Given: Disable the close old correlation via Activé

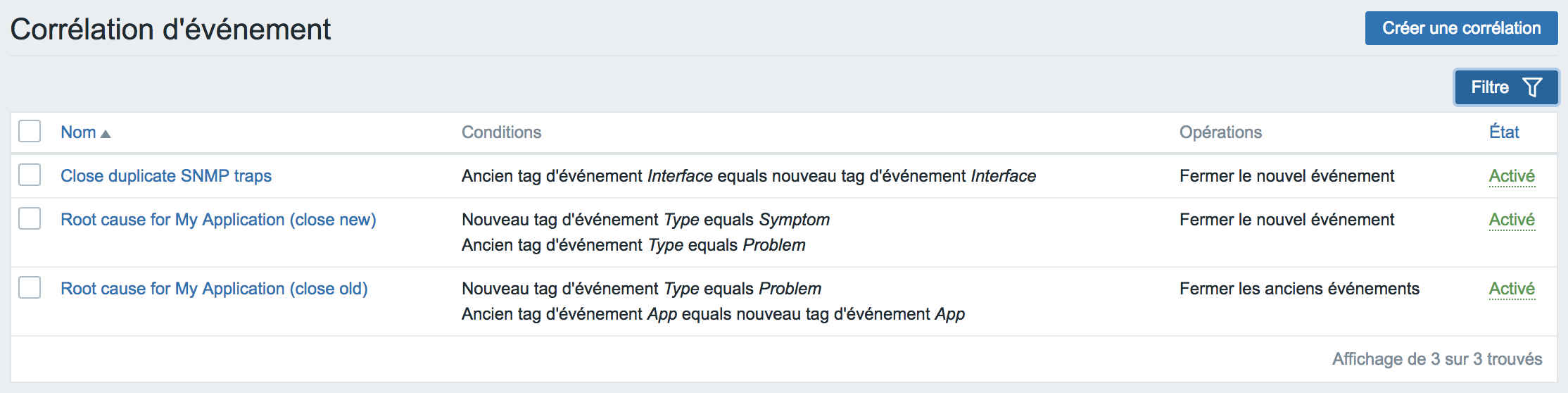Looking at the screenshot, I should pyautogui.click(x=1512, y=289).
